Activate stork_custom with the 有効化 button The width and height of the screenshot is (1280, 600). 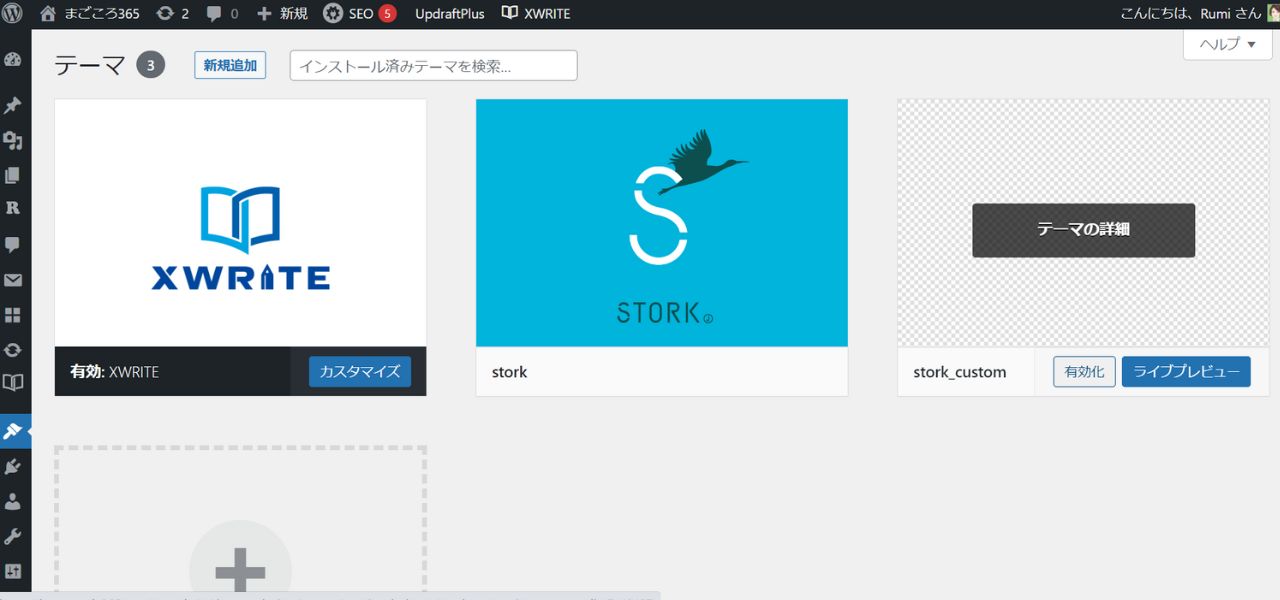click(1083, 371)
